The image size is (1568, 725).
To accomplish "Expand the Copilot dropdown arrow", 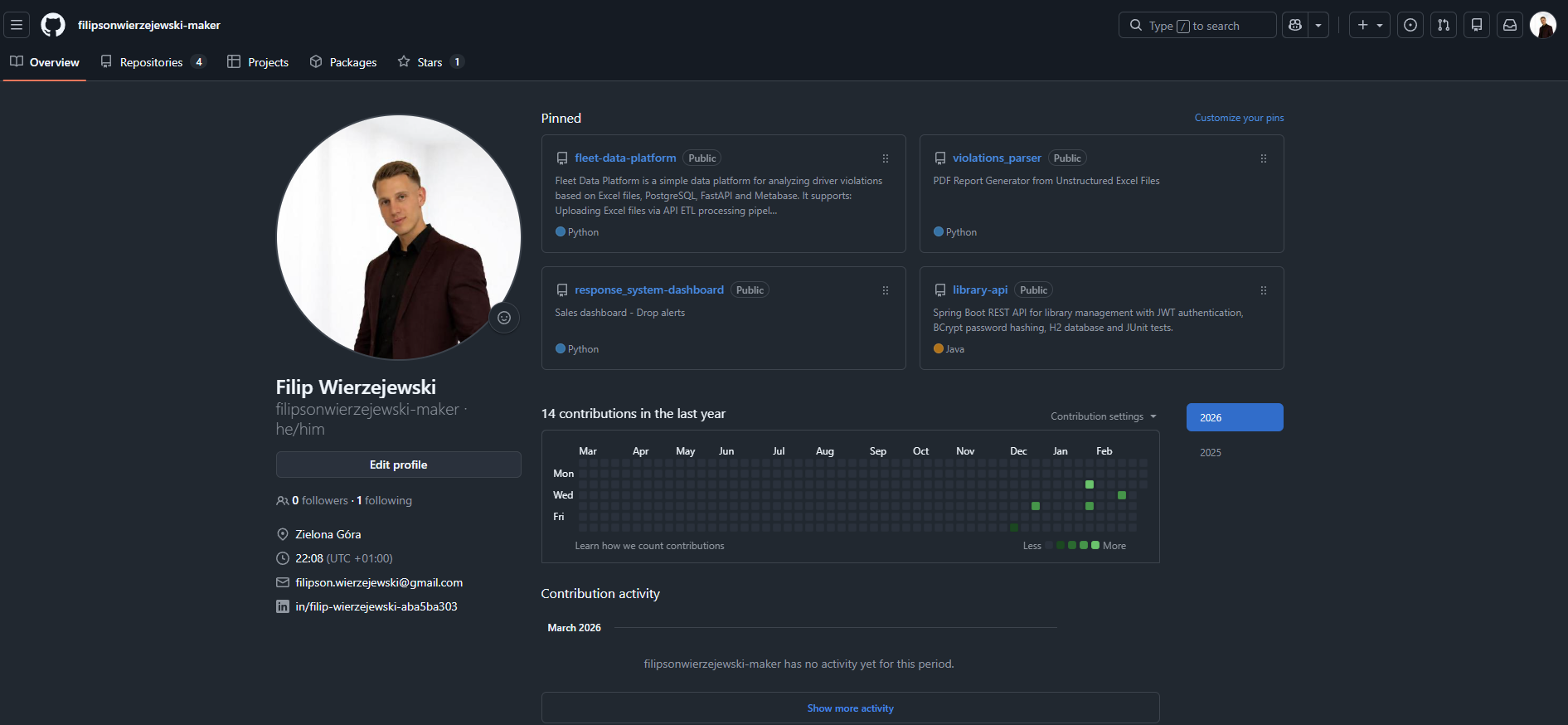I will pyautogui.click(x=1318, y=25).
